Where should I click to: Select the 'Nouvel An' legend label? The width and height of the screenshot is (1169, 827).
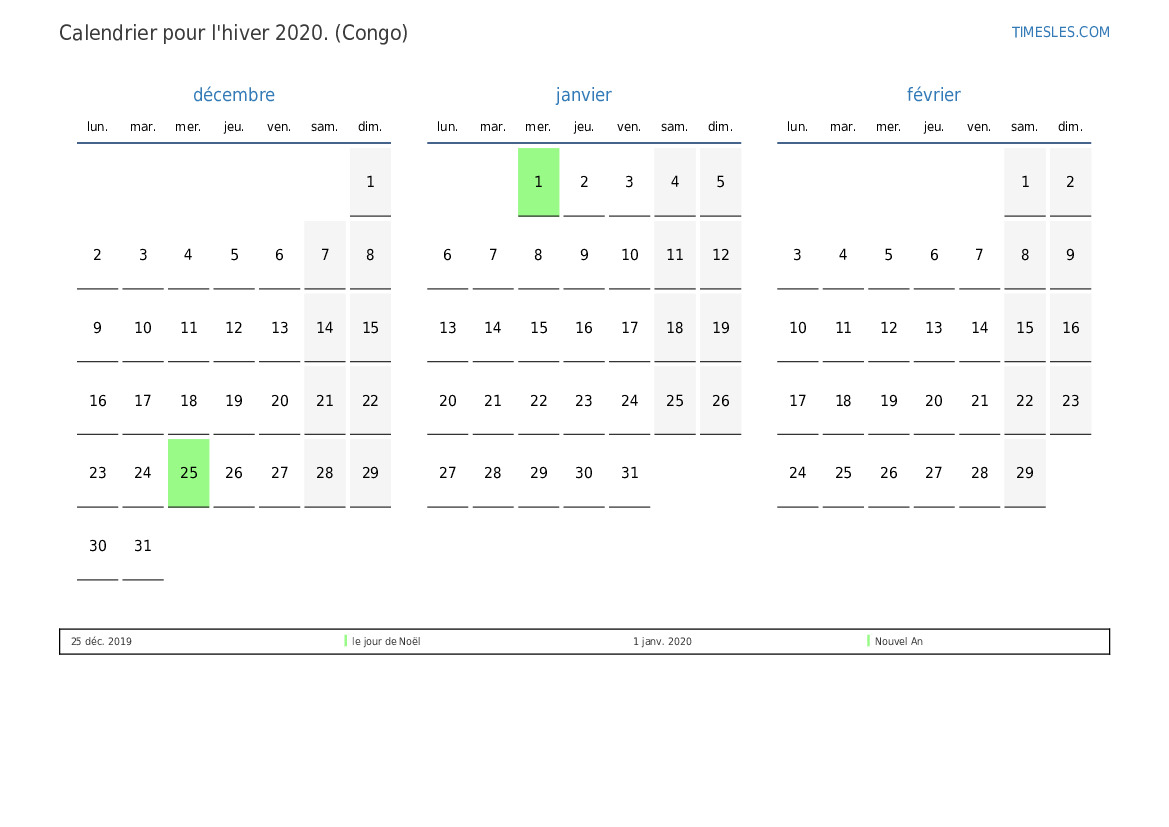click(x=899, y=642)
